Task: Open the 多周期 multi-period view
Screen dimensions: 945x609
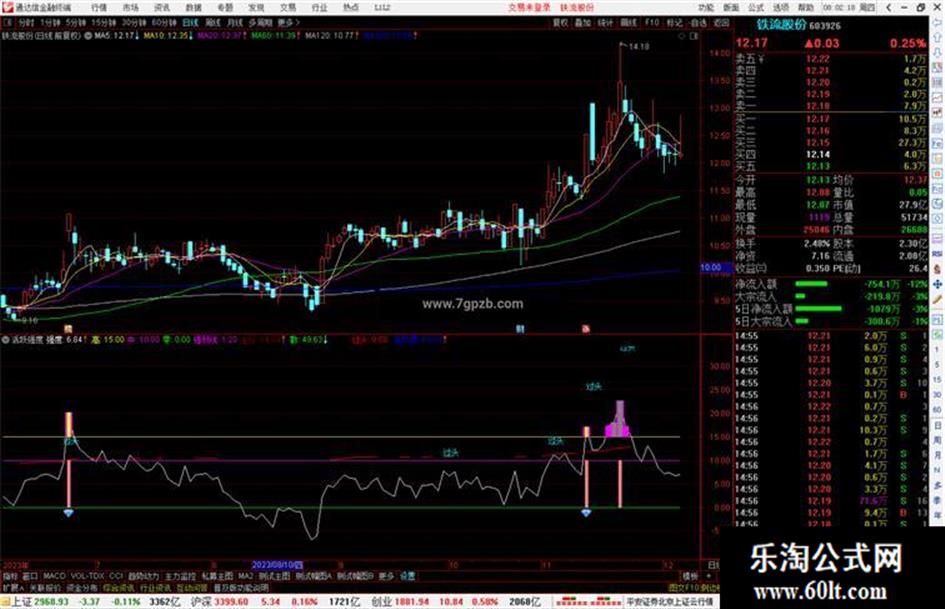Action: [x=260, y=22]
